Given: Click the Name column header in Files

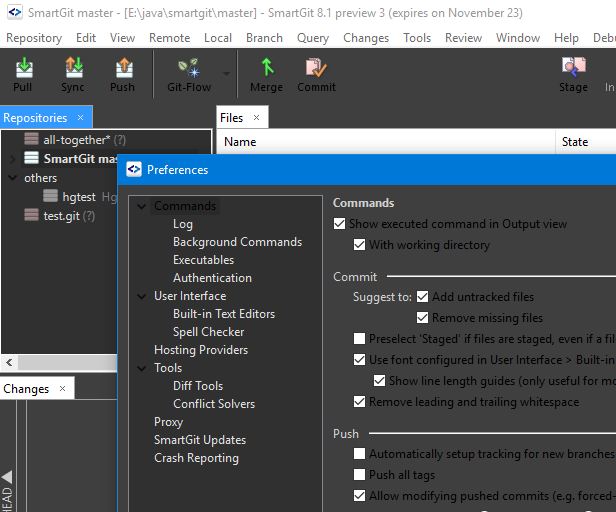Looking at the screenshot, I should [386, 142].
